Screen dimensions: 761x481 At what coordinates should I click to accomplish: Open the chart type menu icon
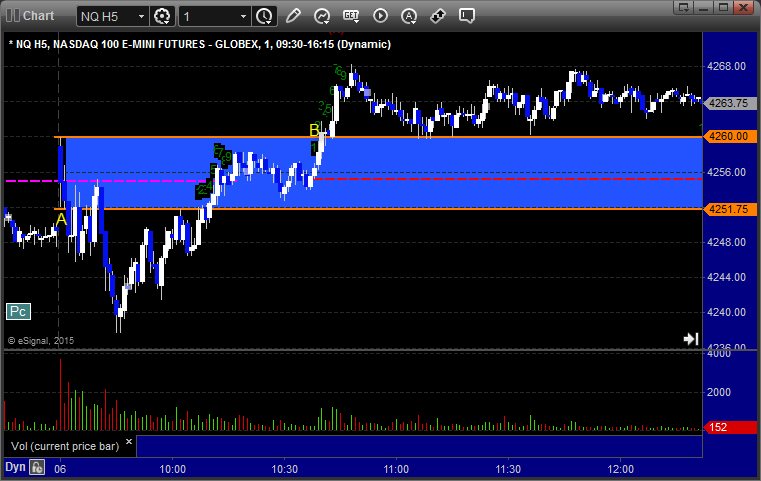[x=322, y=16]
